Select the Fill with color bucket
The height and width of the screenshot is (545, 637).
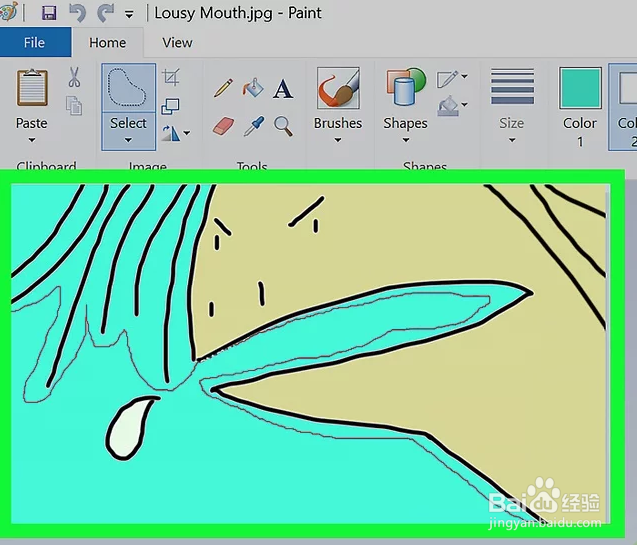pos(253,88)
